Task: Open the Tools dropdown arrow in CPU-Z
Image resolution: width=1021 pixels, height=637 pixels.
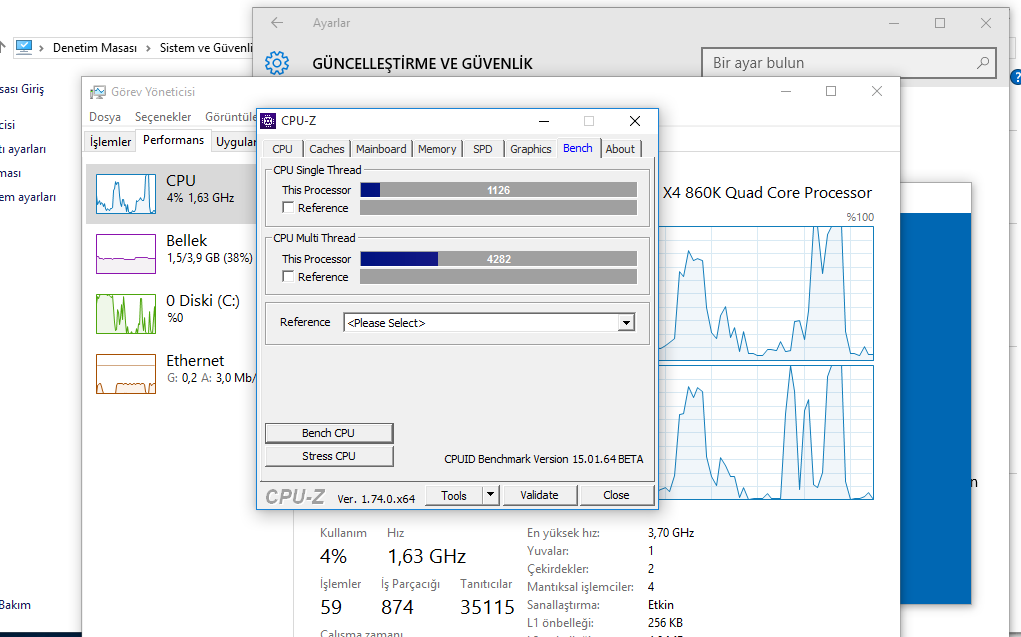Action: pos(491,495)
